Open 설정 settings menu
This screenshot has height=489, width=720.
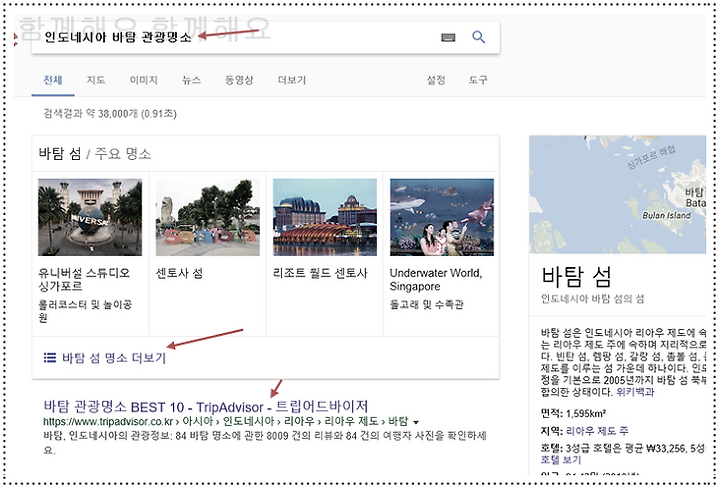pyautogui.click(x=436, y=80)
